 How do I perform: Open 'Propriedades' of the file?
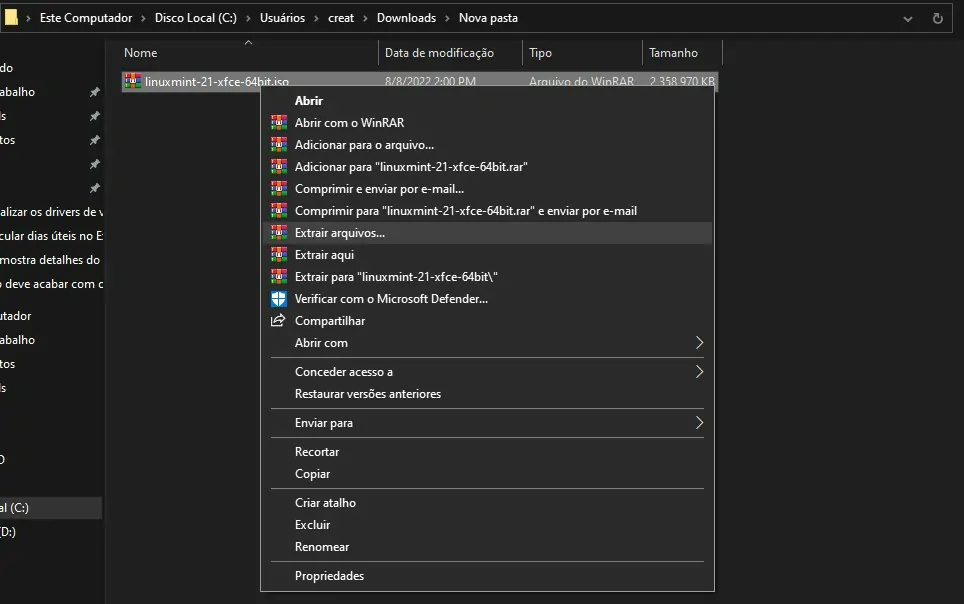[487, 576]
